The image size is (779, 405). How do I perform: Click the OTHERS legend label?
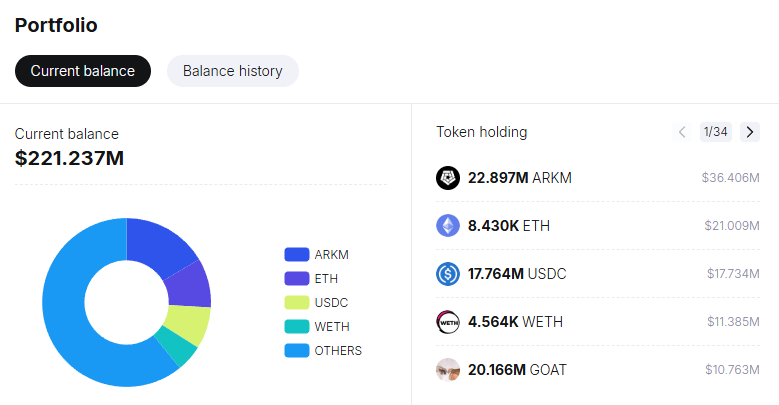tap(338, 350)
